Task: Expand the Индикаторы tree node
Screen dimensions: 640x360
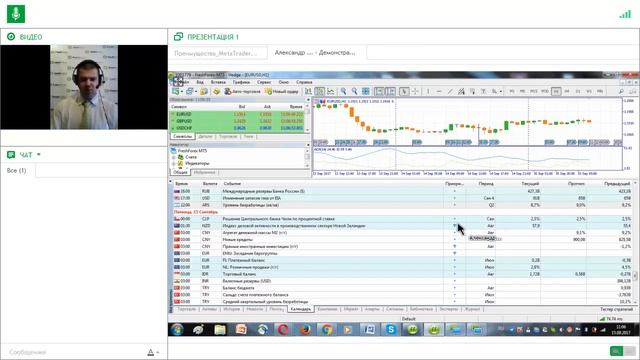Action: click(174, 163)
